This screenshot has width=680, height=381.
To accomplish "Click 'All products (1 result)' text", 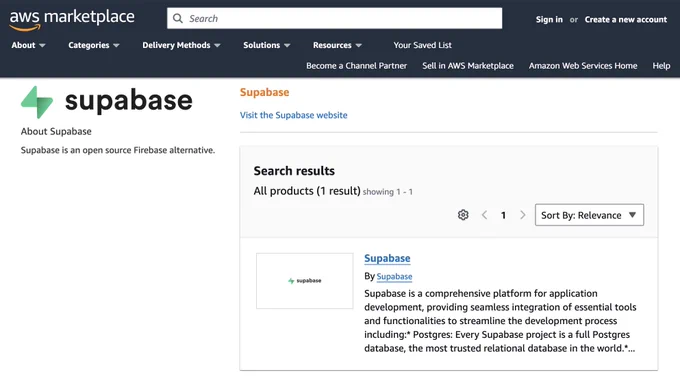I will tap(307, 191).
